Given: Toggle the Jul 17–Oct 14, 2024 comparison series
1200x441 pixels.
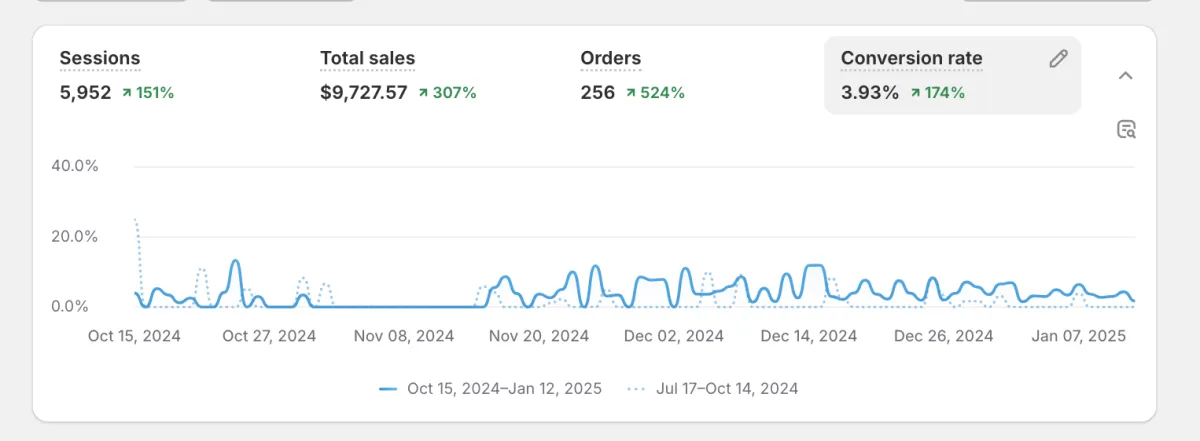Looking at the screenshot, I should (x=713, y=388).
